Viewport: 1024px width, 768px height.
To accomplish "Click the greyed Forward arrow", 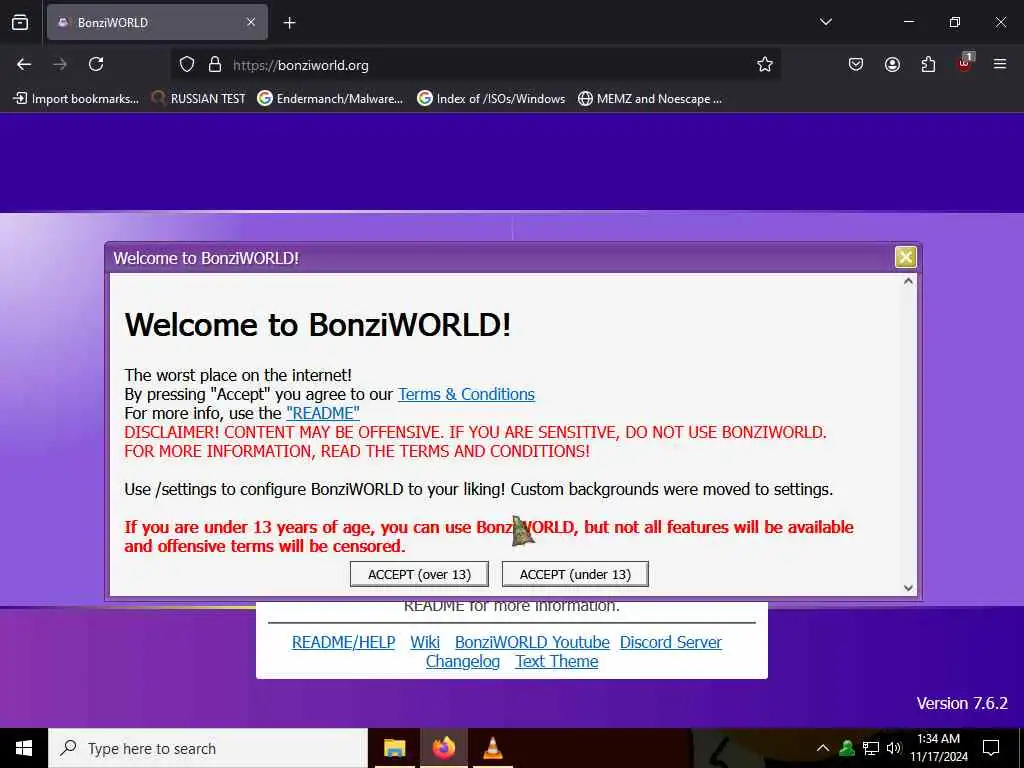I will click(x=60, y=64).
